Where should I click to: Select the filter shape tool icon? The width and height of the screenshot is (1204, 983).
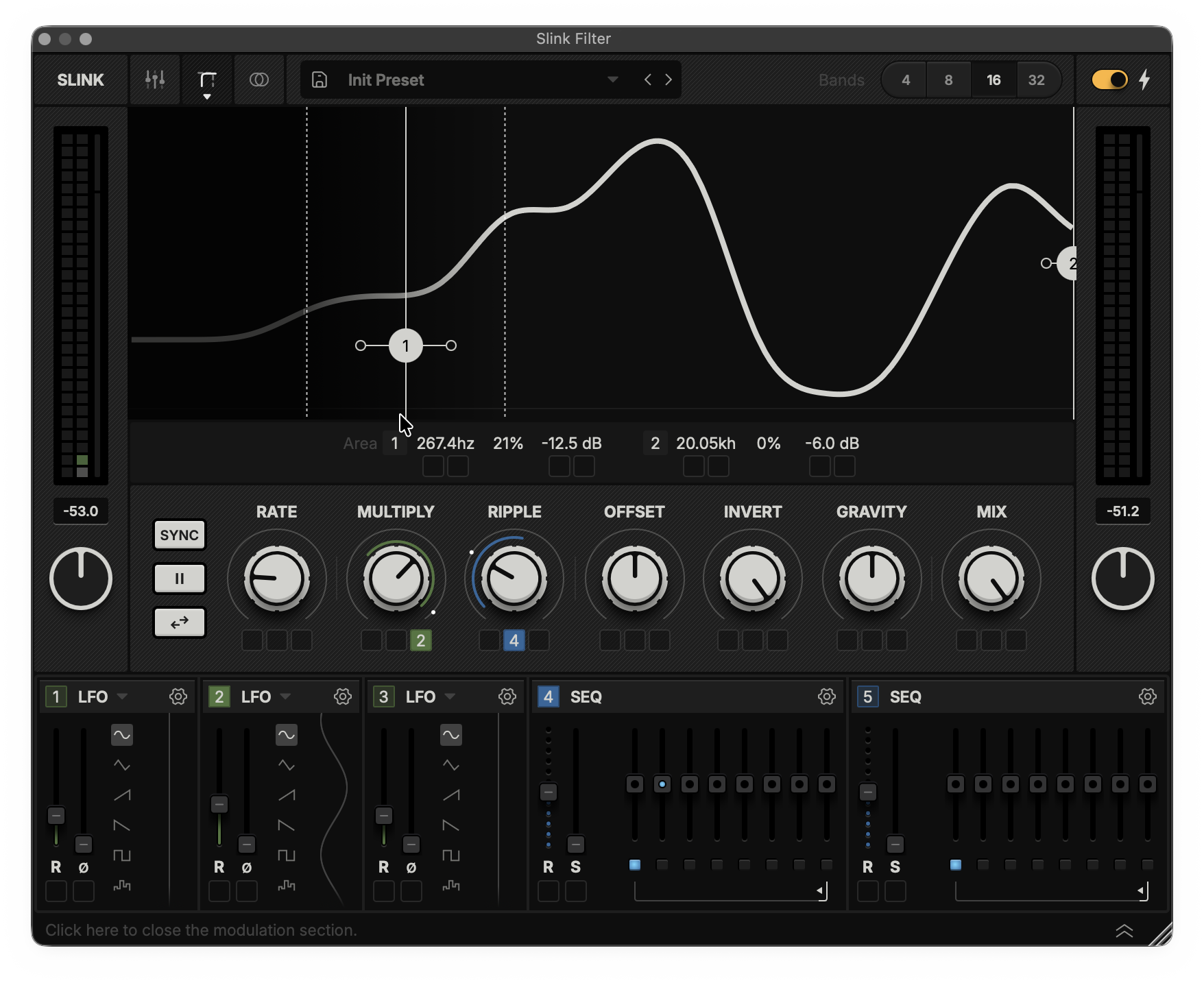click(x=207, y=80)
